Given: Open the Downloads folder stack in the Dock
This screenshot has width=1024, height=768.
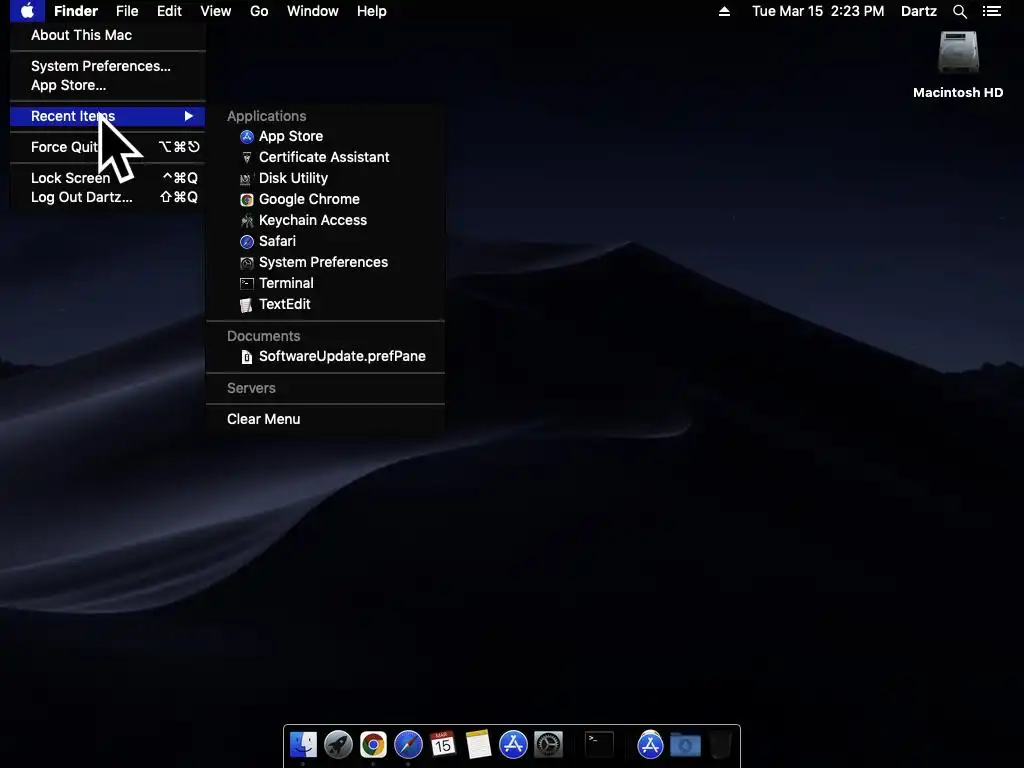Looking at the screenshot, I should (685, 744).
